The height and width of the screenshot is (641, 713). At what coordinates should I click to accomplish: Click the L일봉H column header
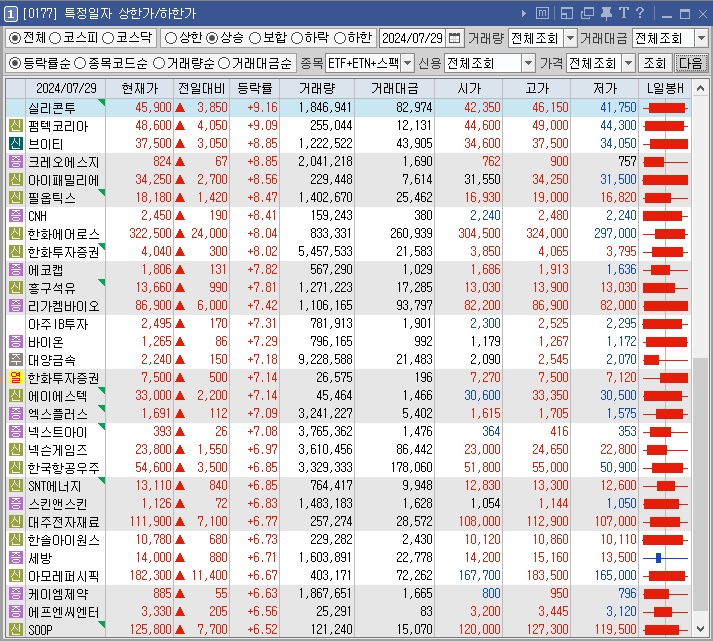point(665,88)
